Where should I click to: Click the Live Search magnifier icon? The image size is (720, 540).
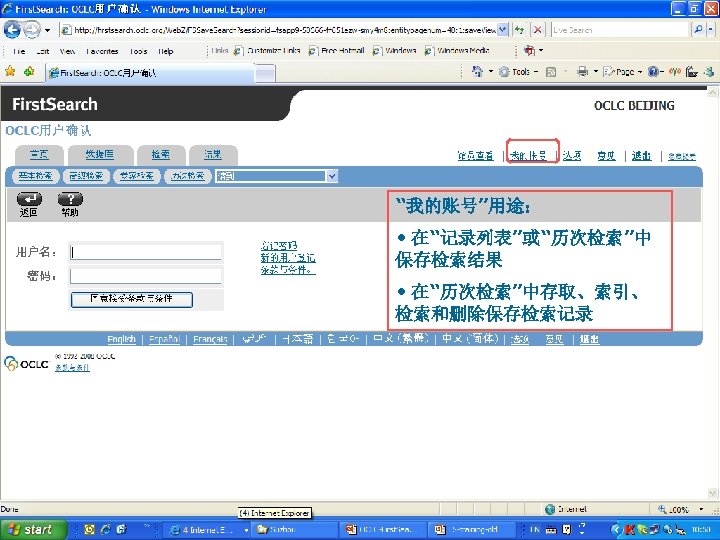[698, 30]
